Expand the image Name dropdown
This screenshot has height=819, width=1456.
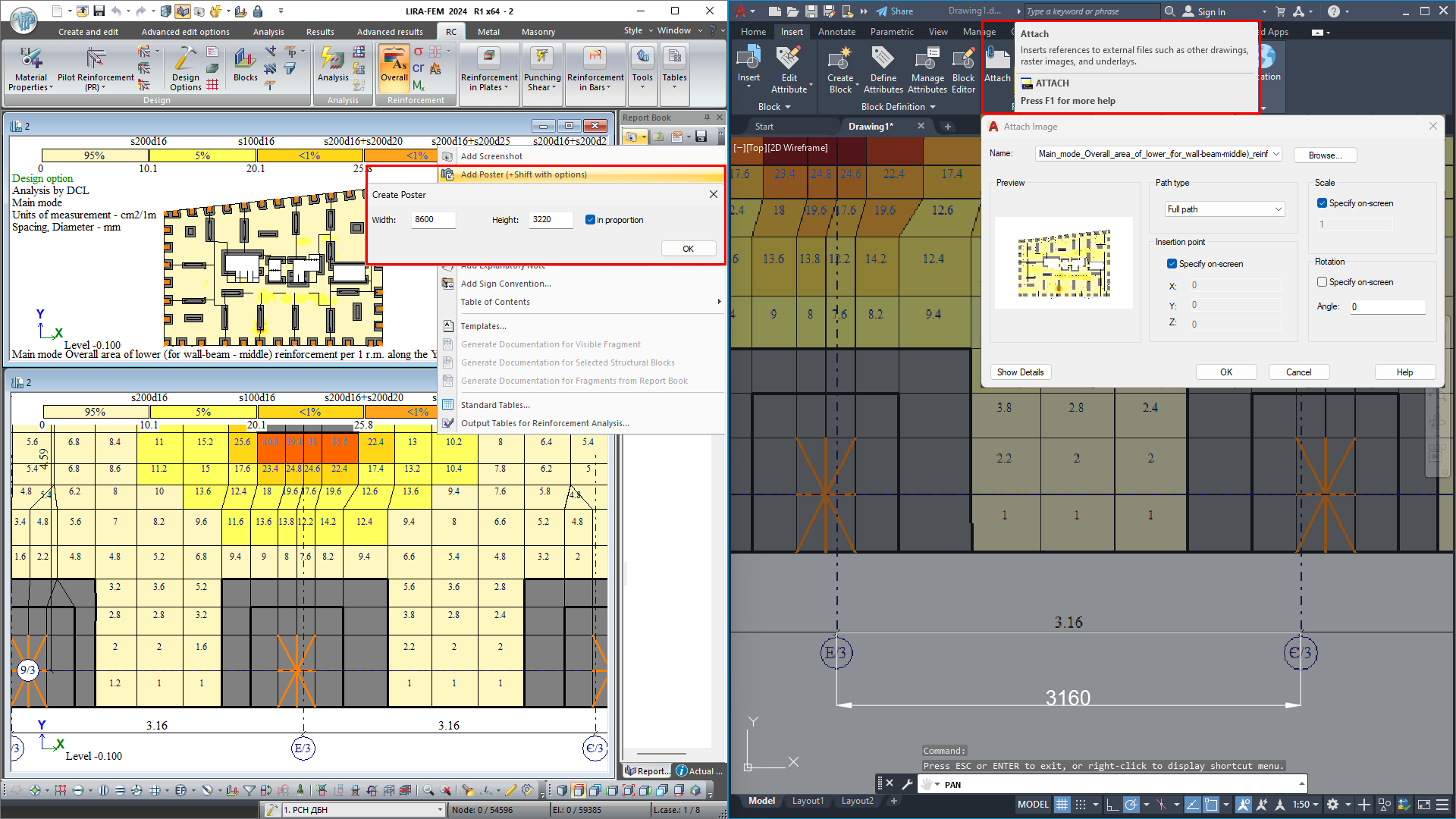click(x=1276, y=154)
